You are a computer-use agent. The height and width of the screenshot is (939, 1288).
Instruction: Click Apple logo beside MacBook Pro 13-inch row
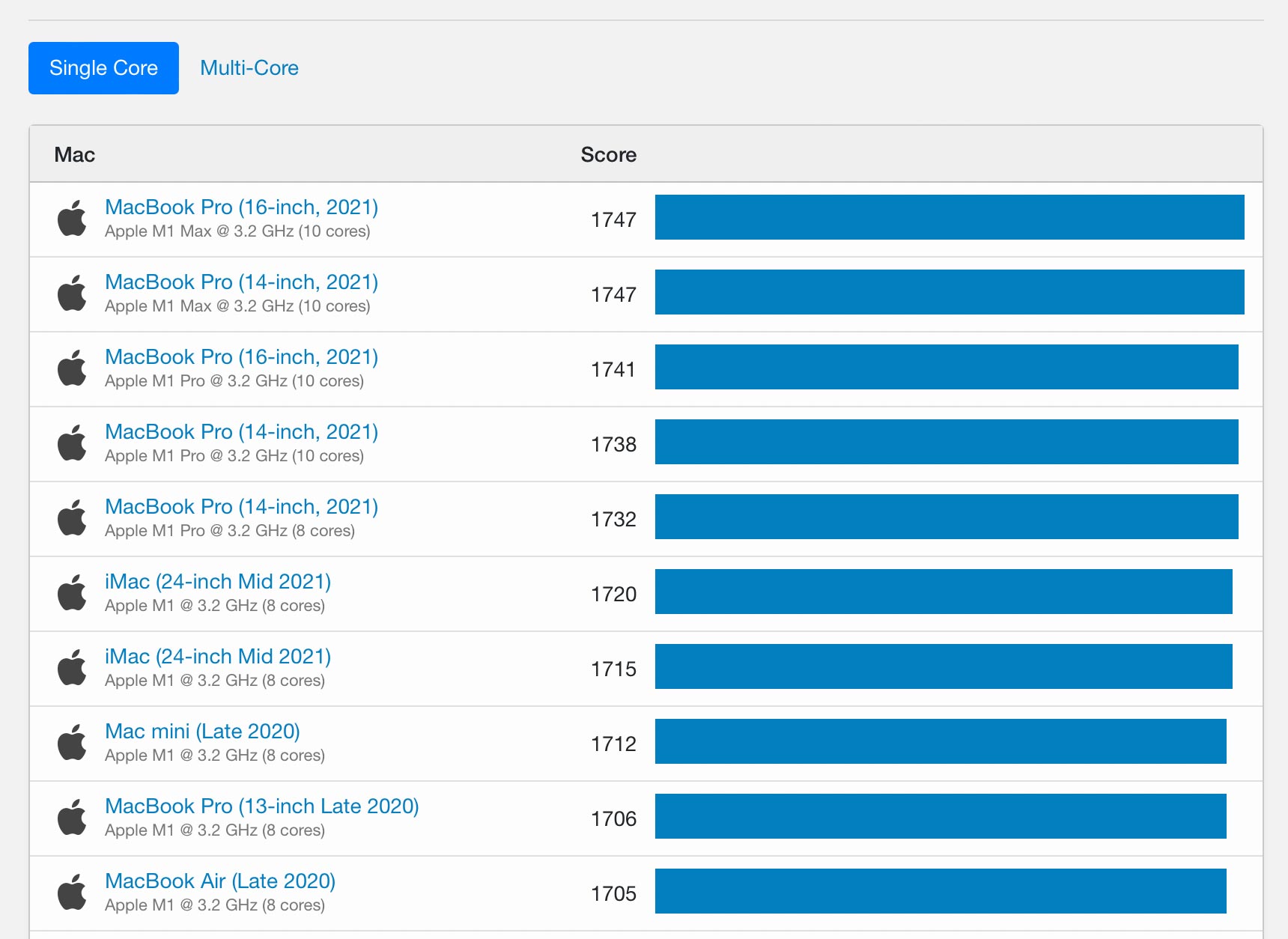(72, 817)
